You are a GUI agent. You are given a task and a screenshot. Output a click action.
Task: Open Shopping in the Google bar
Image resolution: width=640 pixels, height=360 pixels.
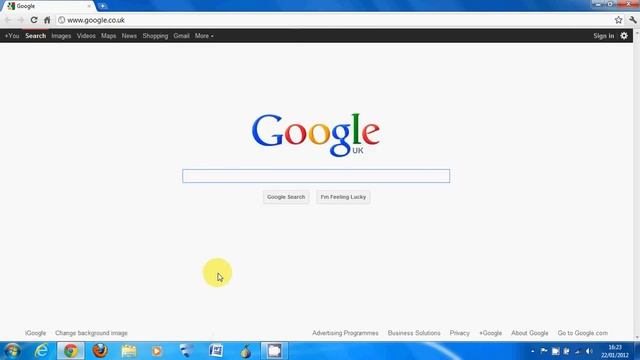tap(155, 36)
